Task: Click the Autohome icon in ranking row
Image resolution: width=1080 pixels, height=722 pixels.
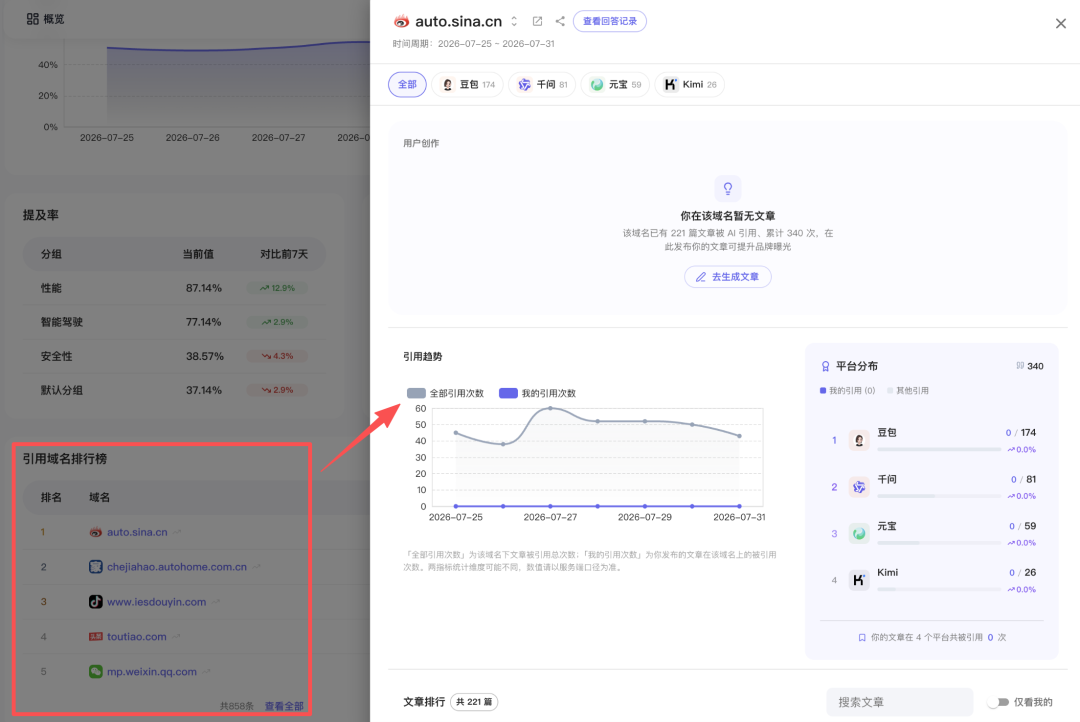Action: pos(96,567)
